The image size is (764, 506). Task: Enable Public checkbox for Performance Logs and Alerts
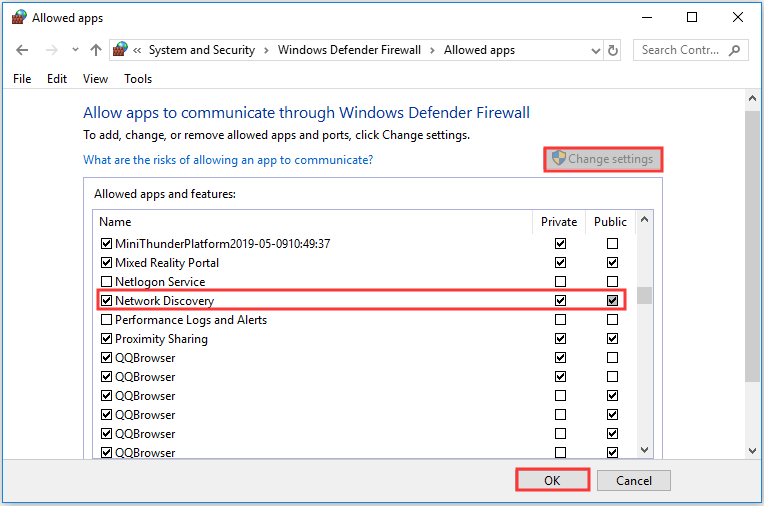pos(612,319)
